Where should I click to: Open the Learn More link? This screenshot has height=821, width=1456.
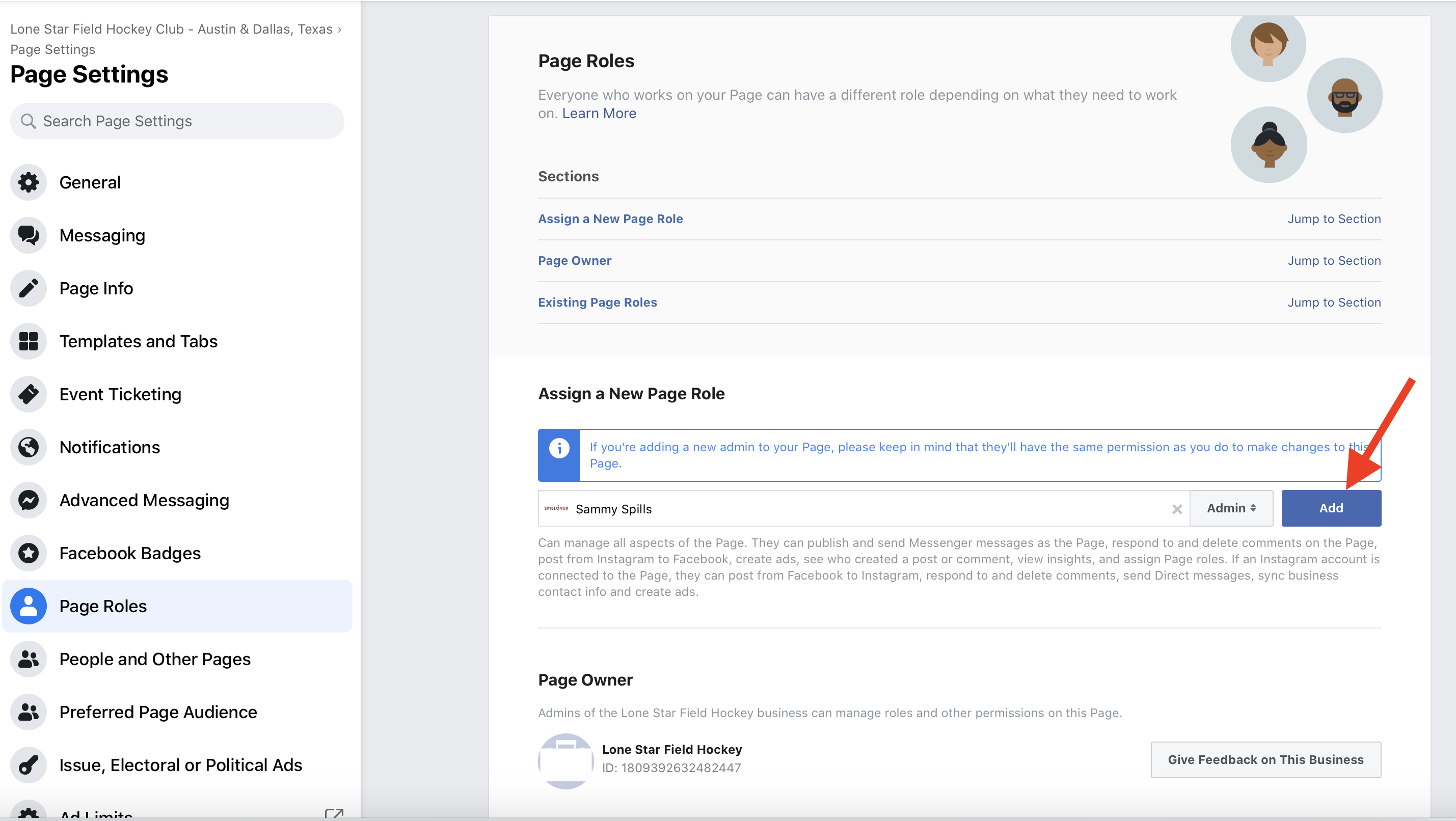599,114
